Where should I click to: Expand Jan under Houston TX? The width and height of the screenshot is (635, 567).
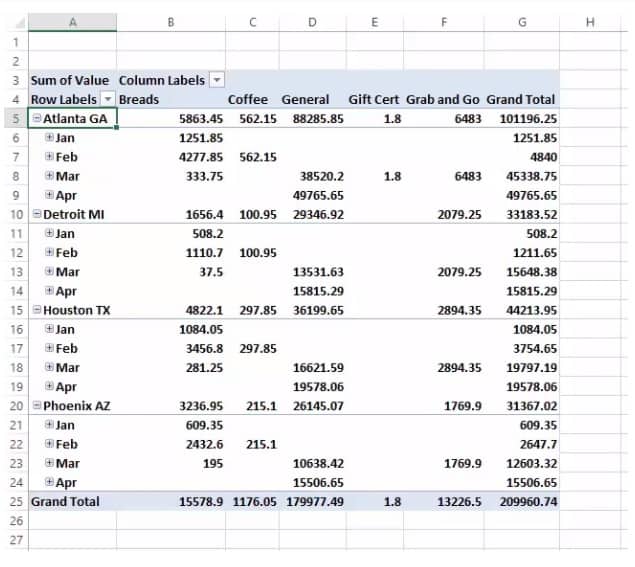pyautogui.click(x=49, y=328)
